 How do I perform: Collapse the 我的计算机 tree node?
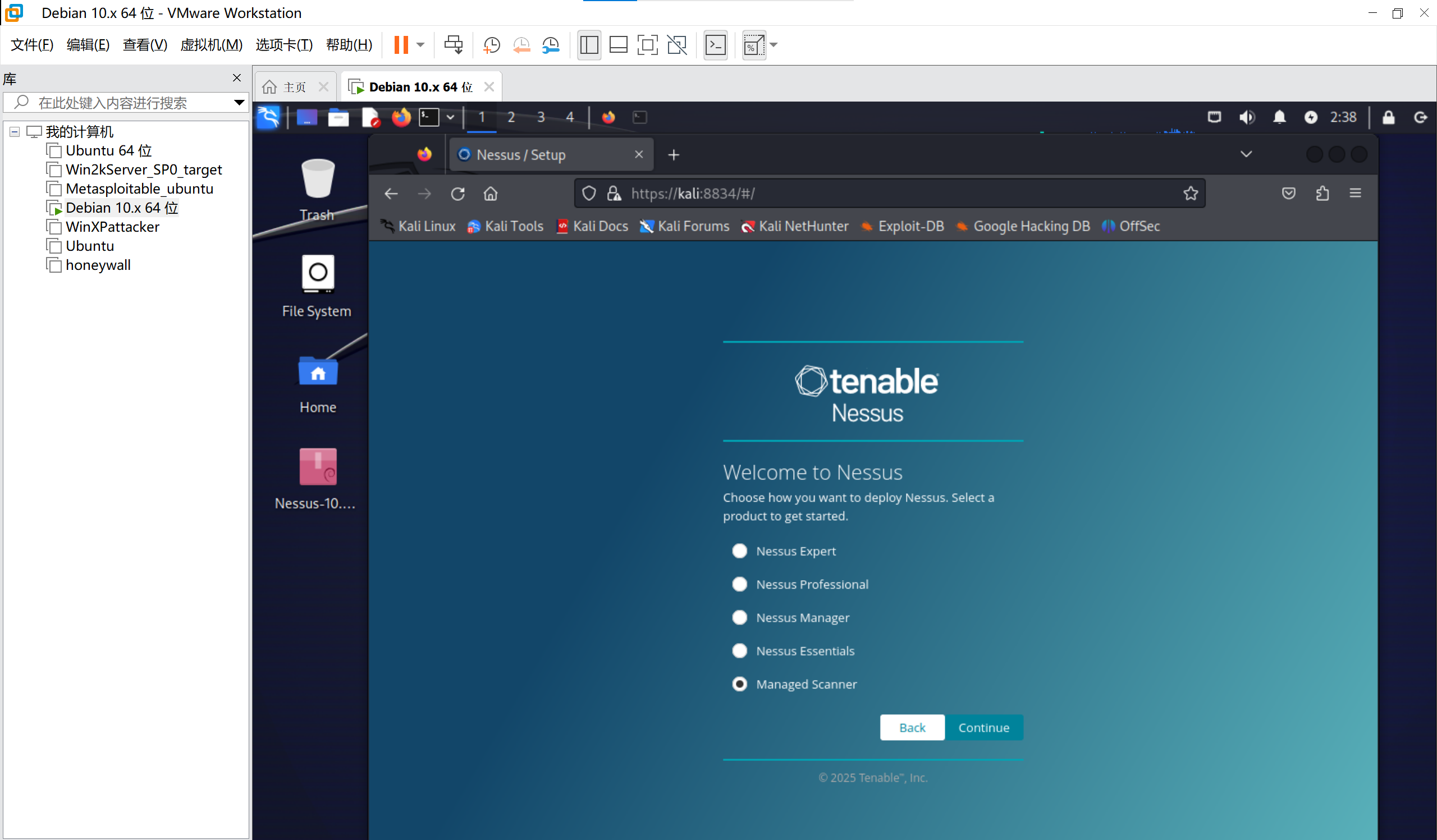[15, 132]
